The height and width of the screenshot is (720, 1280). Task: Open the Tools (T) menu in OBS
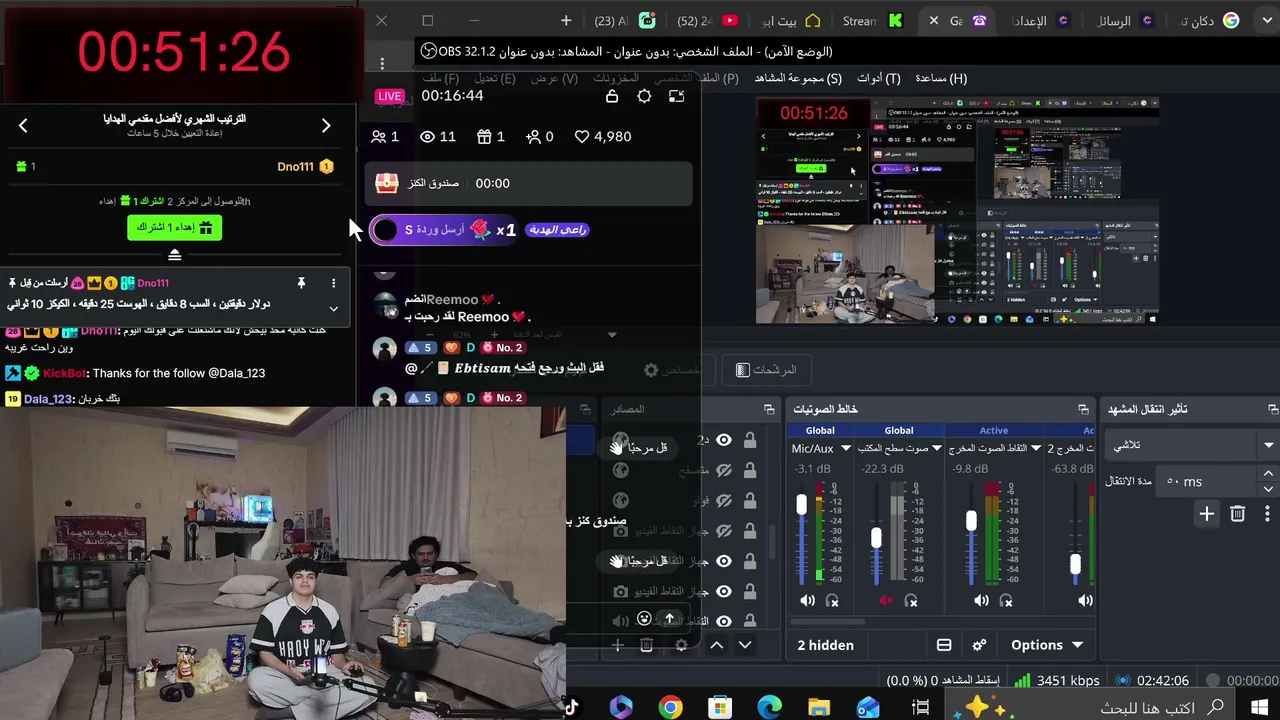pyautogui.click(x=878, y=78)
